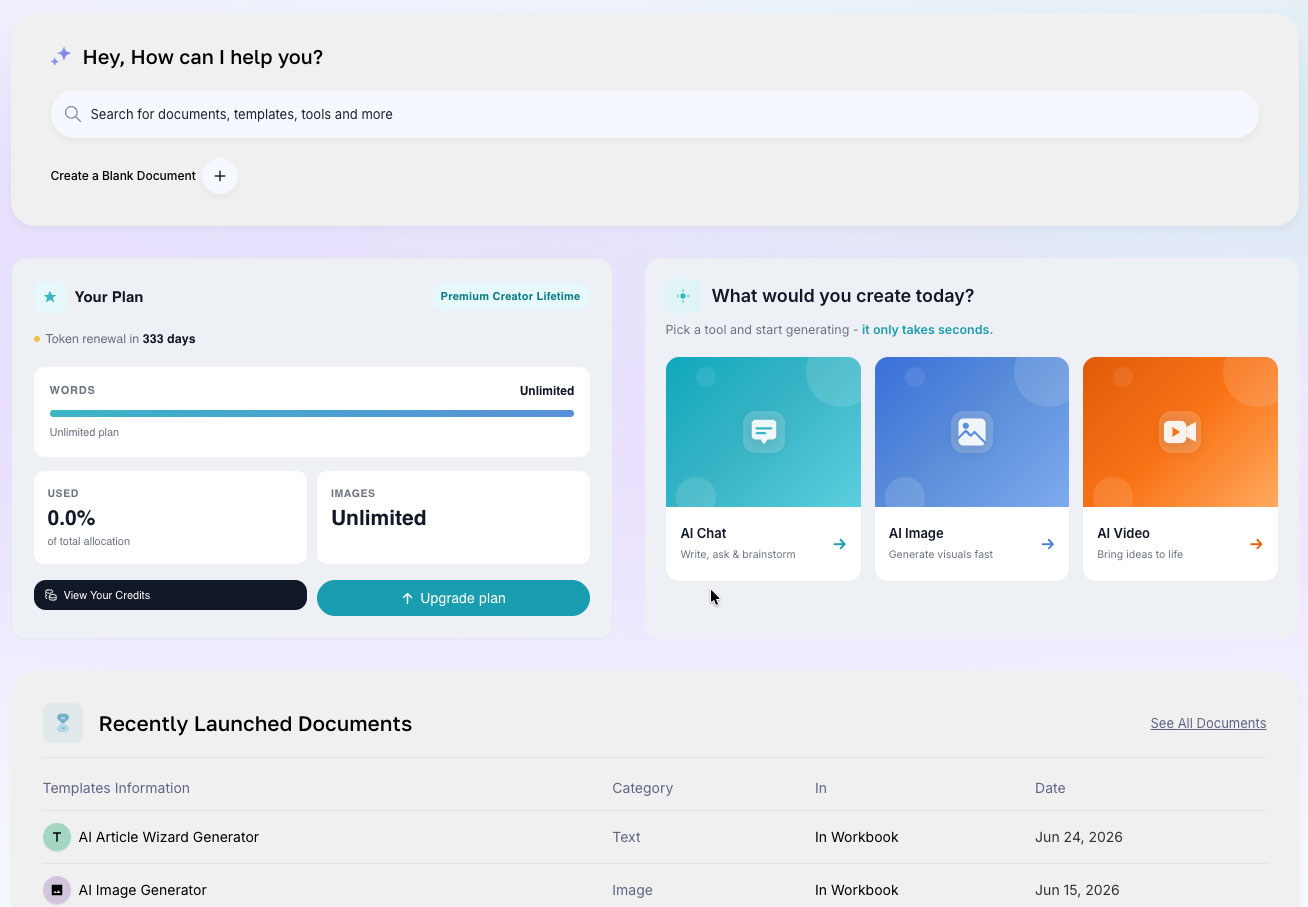Click the magnifier icon in search bar
Screen dimensions: 1308x907
click(73, 114)
